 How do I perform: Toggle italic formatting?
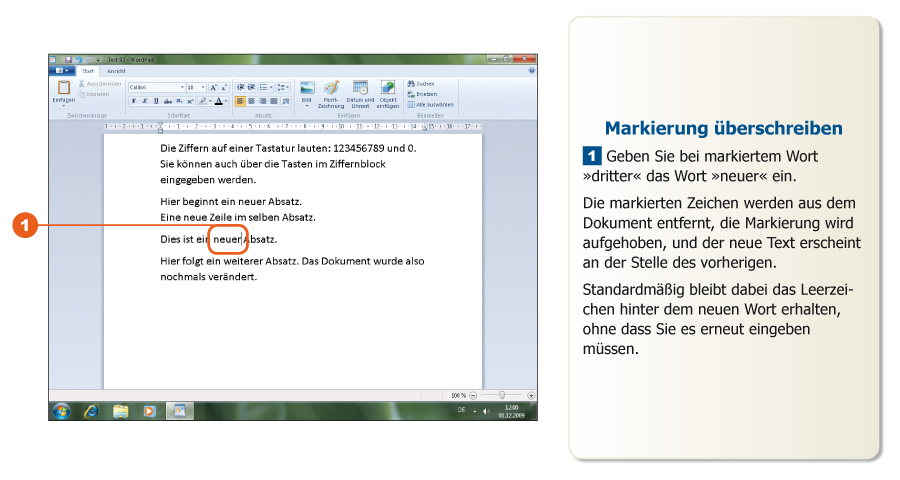coord(144,101)
